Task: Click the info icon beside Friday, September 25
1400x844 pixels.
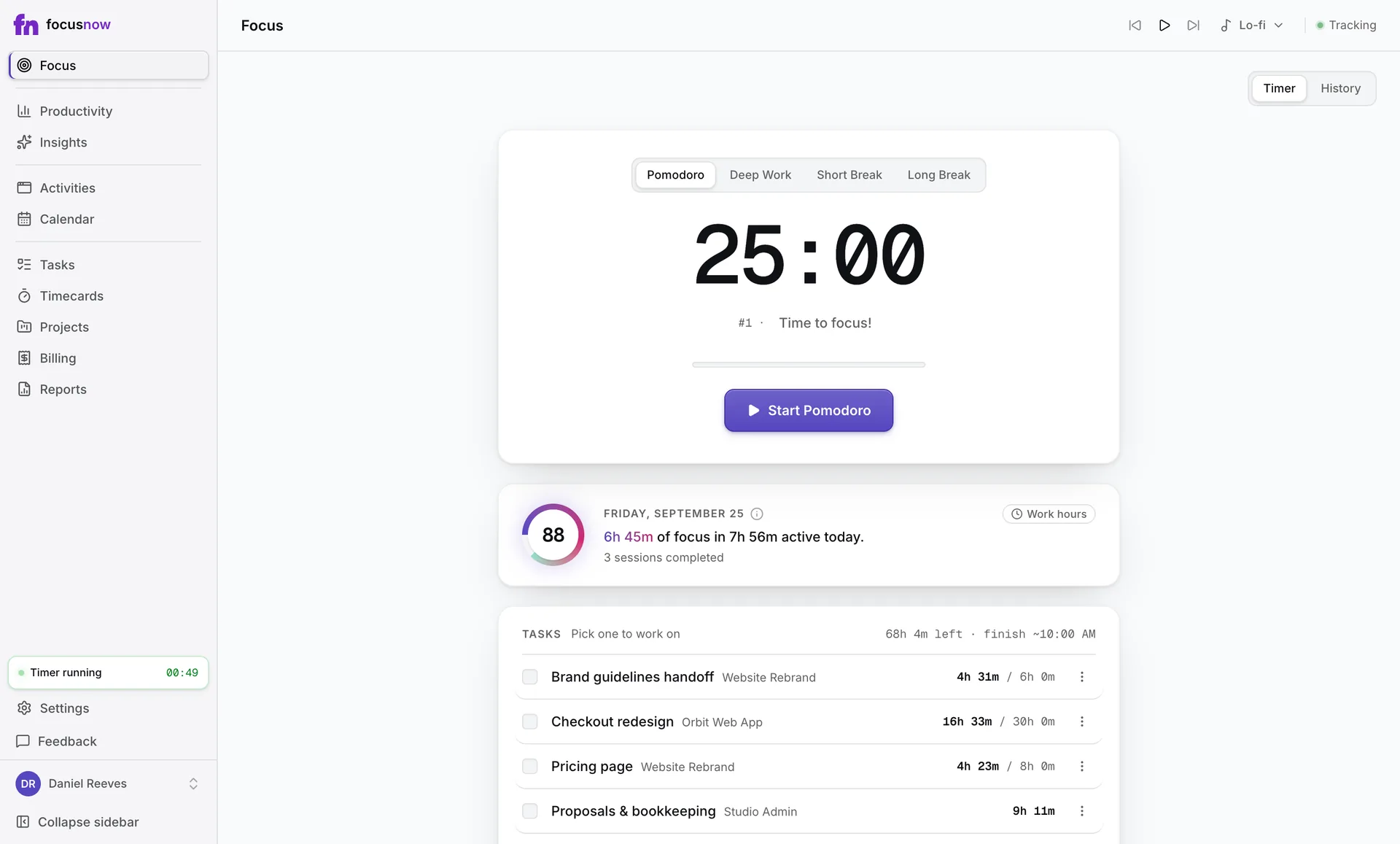Action: 757,514
